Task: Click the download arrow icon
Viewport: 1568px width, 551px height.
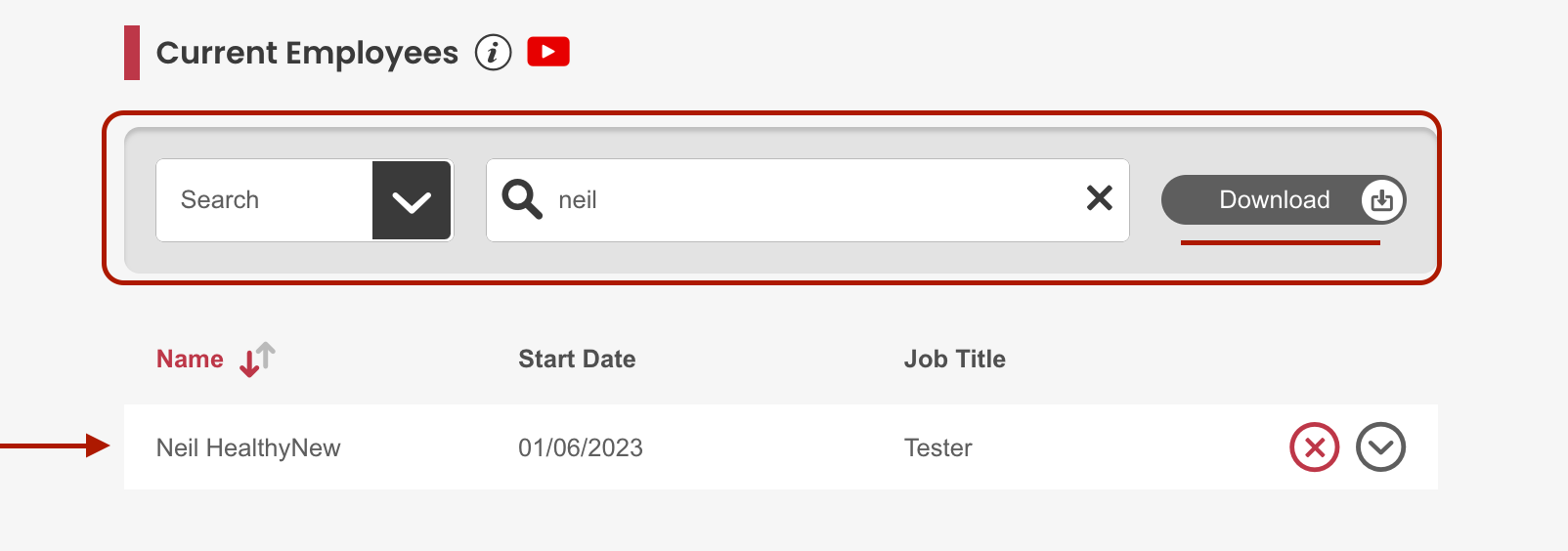Action: pos(1382,200)
